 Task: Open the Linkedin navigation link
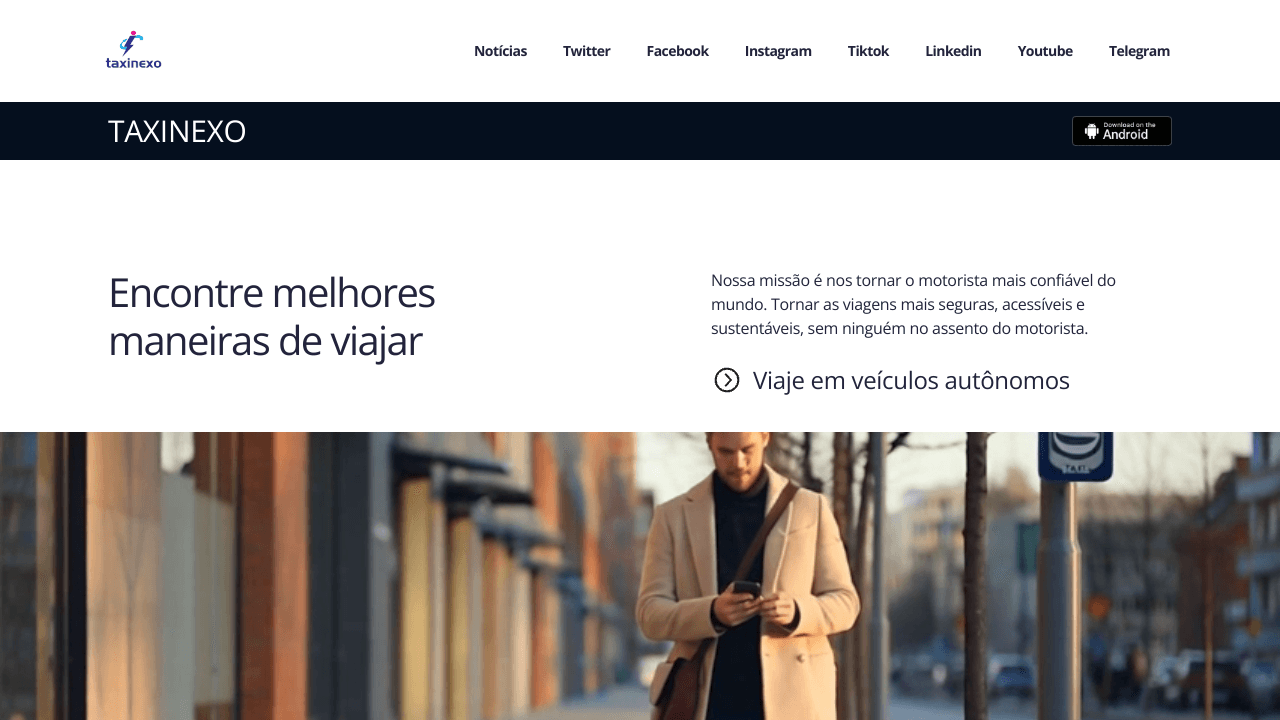pyautogui.click(x=953, y=51)
